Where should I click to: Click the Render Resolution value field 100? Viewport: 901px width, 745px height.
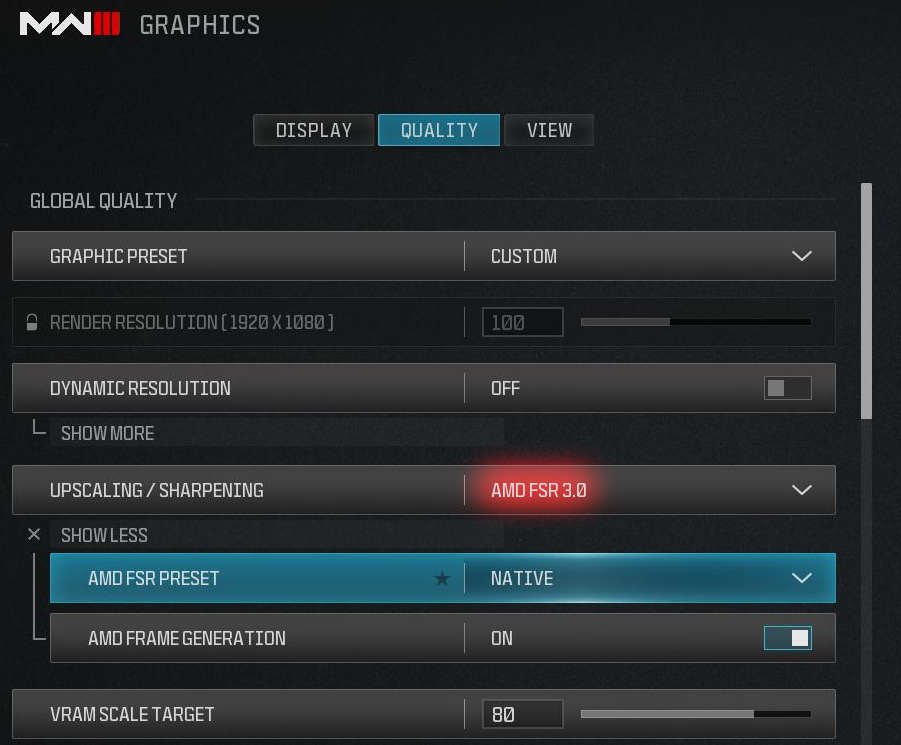522,322
